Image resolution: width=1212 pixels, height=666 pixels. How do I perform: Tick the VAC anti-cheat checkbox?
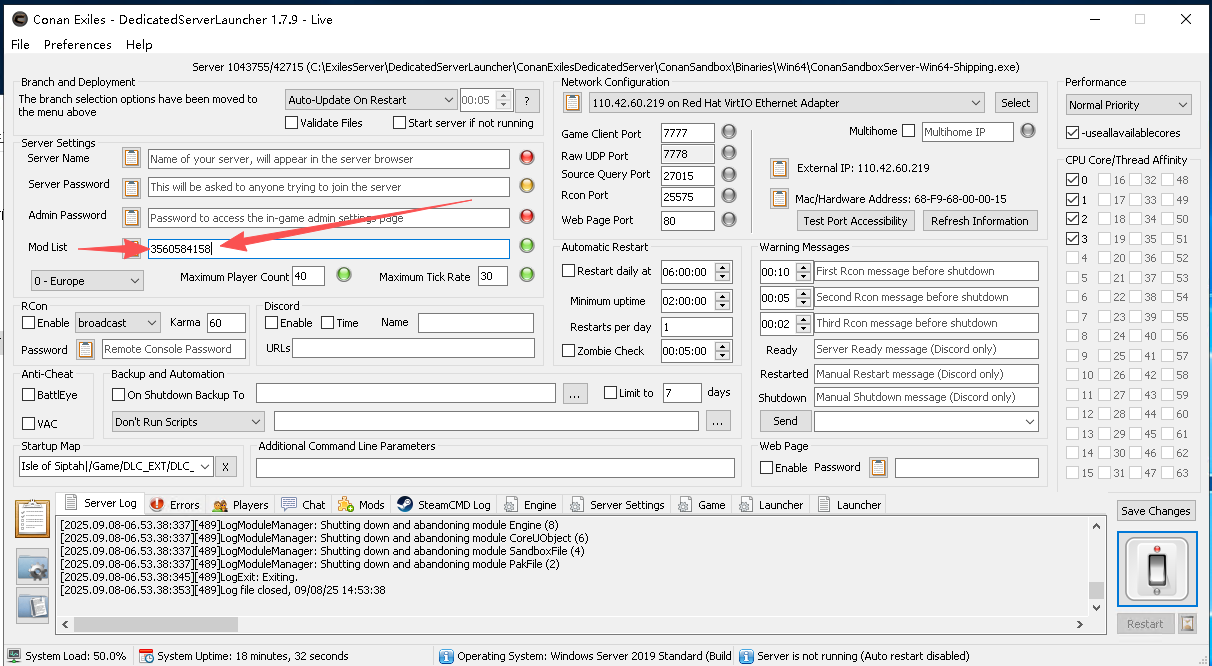[28, 424]
